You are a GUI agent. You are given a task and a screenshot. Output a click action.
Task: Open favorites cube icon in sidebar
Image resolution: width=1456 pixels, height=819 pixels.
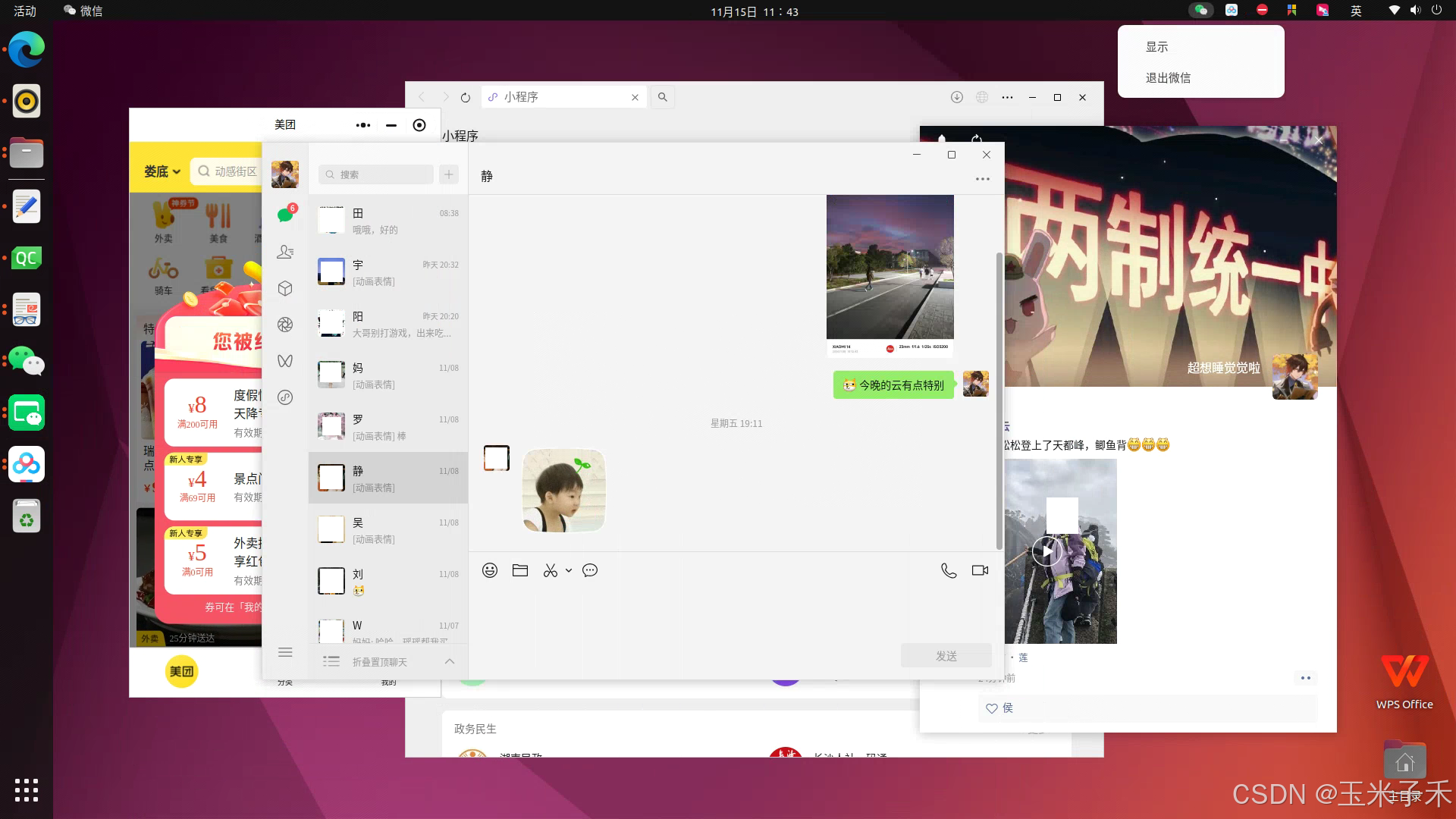285,288
